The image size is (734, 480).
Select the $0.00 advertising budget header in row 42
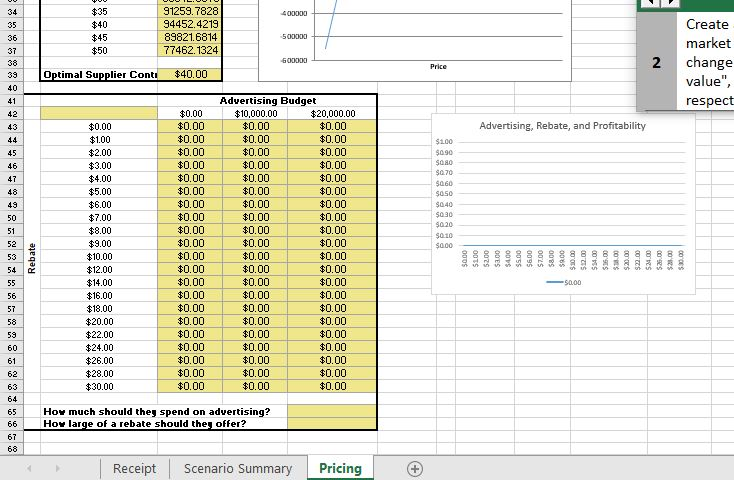click(191, 113)
